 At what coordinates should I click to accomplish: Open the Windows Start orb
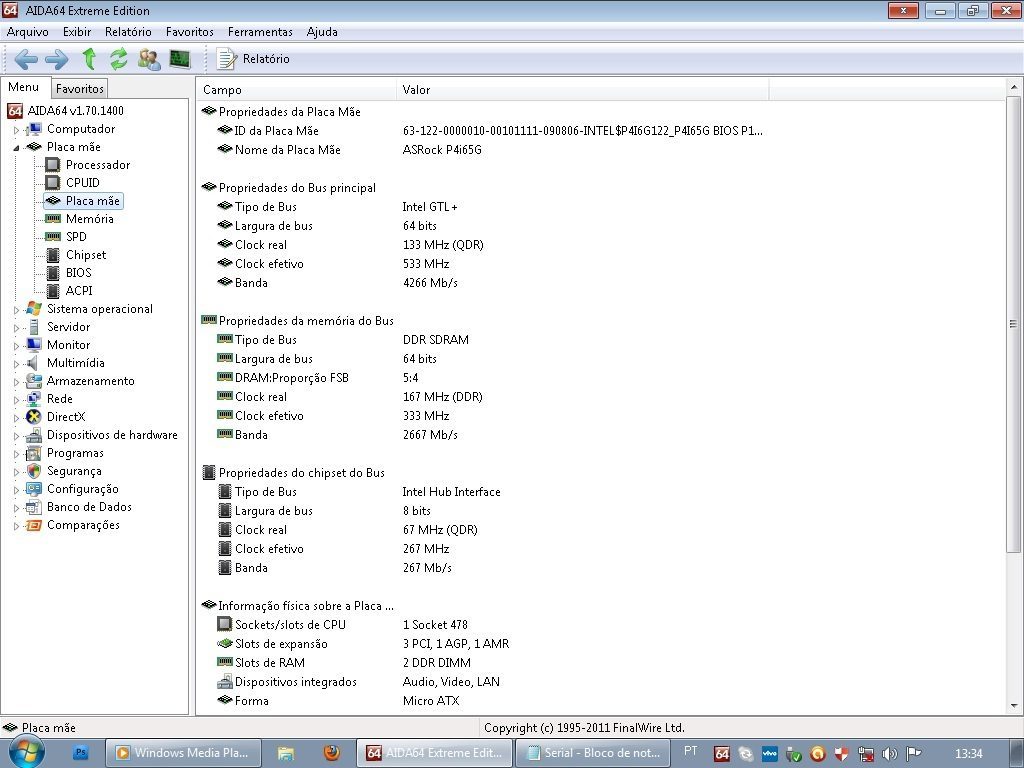coord(26,752)
